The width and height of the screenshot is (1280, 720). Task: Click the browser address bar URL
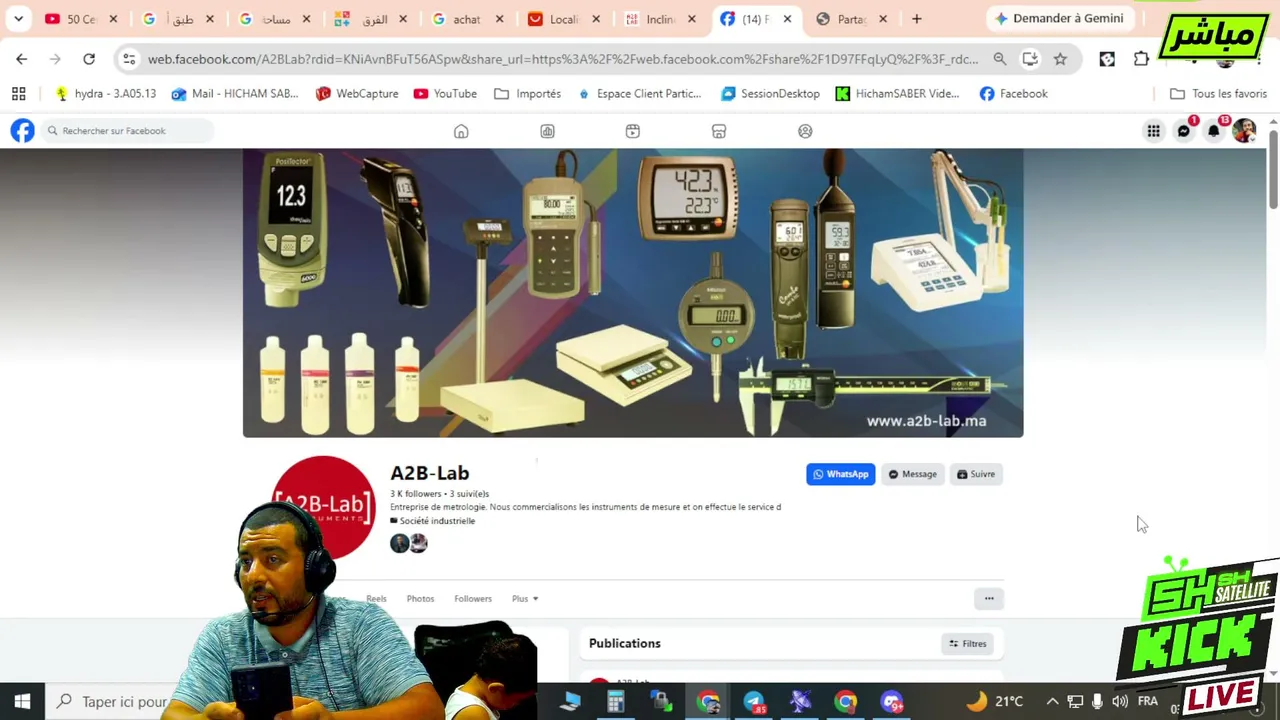[x=563, y=59]
